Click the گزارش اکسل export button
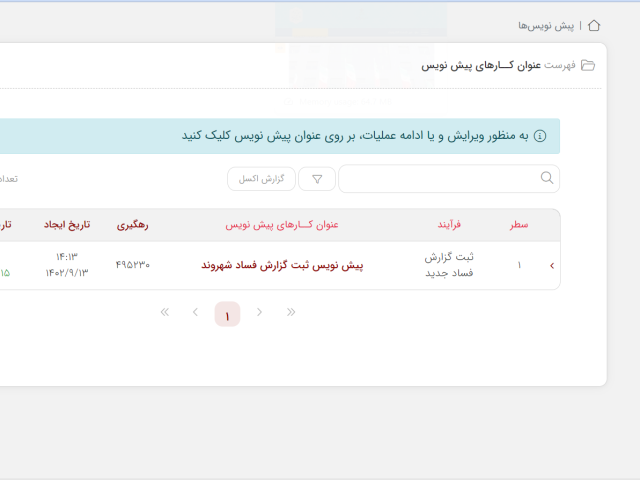The width and height of the screenshot is (640, 480). 261,179
